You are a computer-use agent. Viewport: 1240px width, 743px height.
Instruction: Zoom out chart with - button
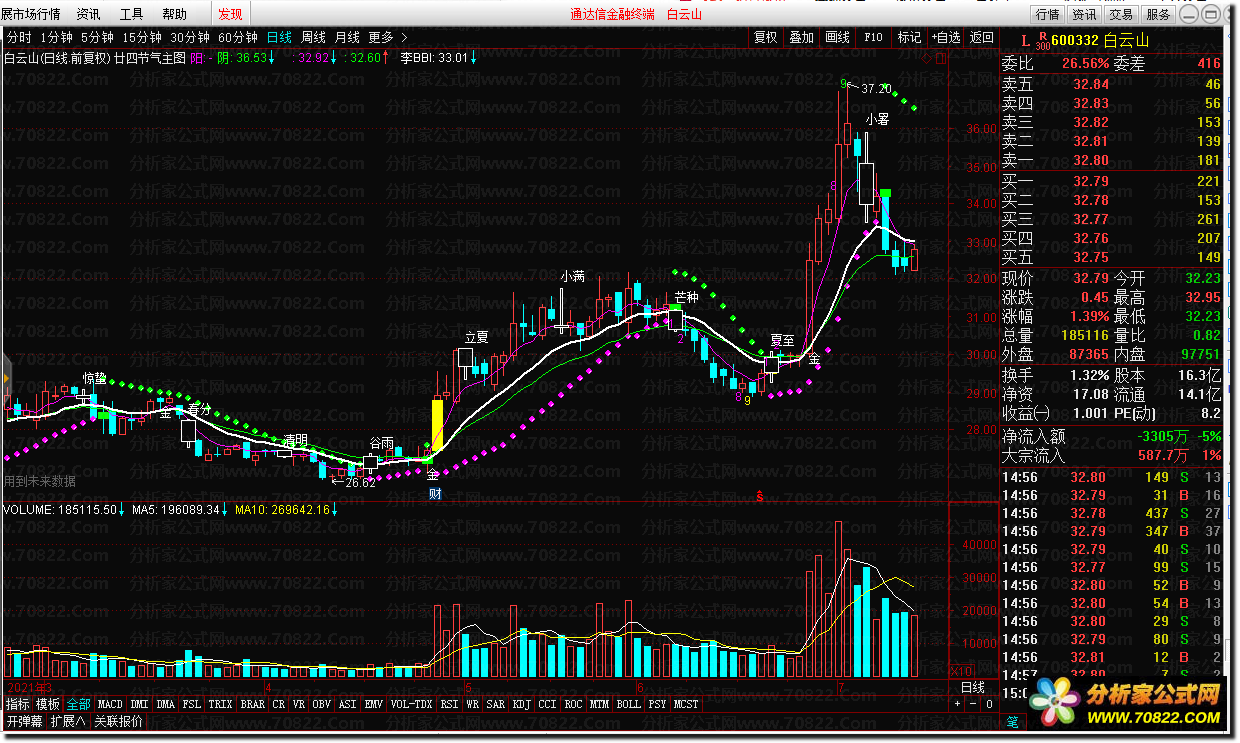[973, 704]
